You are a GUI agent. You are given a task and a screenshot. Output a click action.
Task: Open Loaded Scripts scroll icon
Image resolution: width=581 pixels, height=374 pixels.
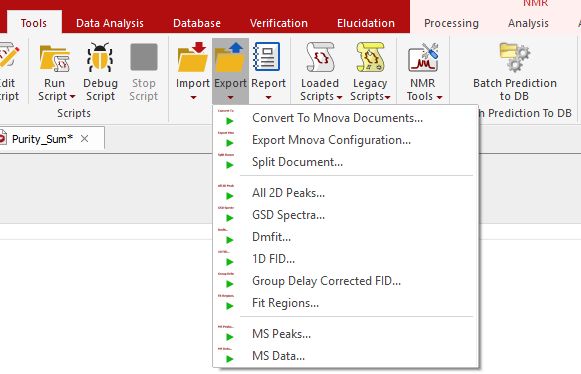point(320,57)
